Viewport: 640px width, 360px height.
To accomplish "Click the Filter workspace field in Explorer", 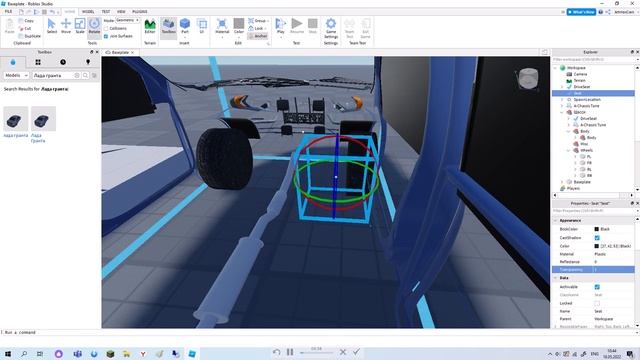I will 592,60.
